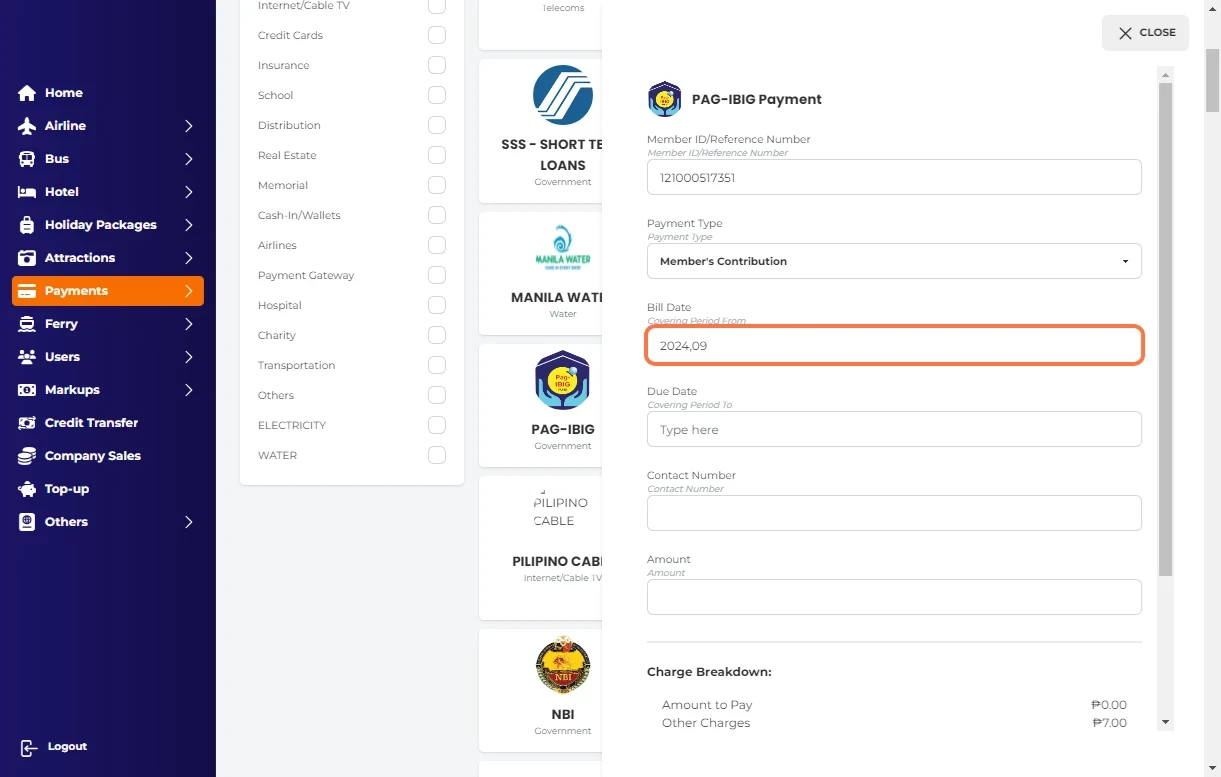Select the NBI biller logo

(x=563, y=665)
